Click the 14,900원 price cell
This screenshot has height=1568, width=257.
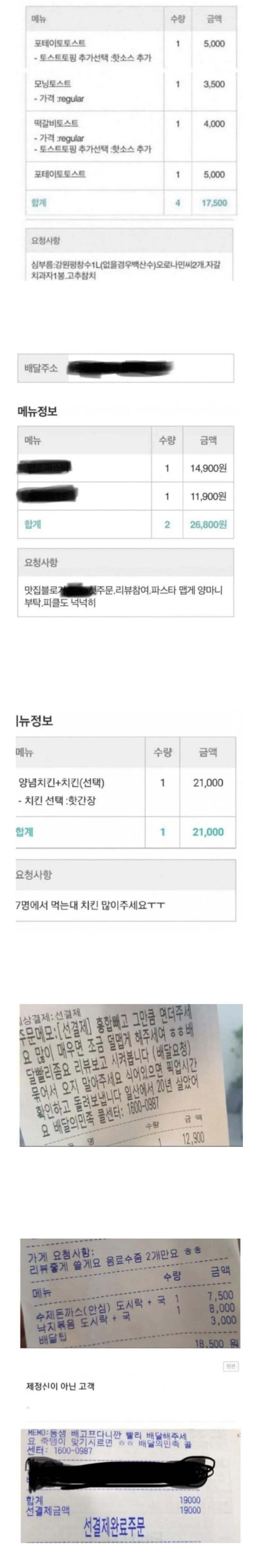tap(208, 468)
